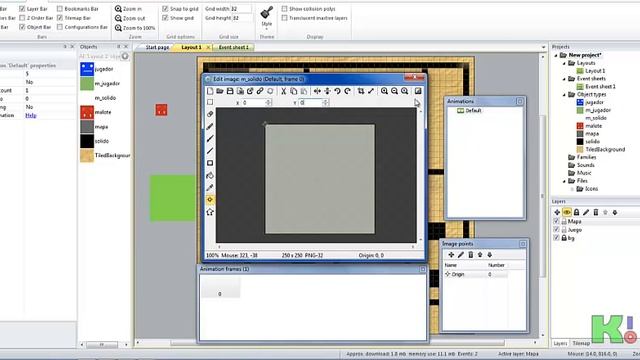Switch to the Start page tab
640x360 pixels.
tap(157, 47)
